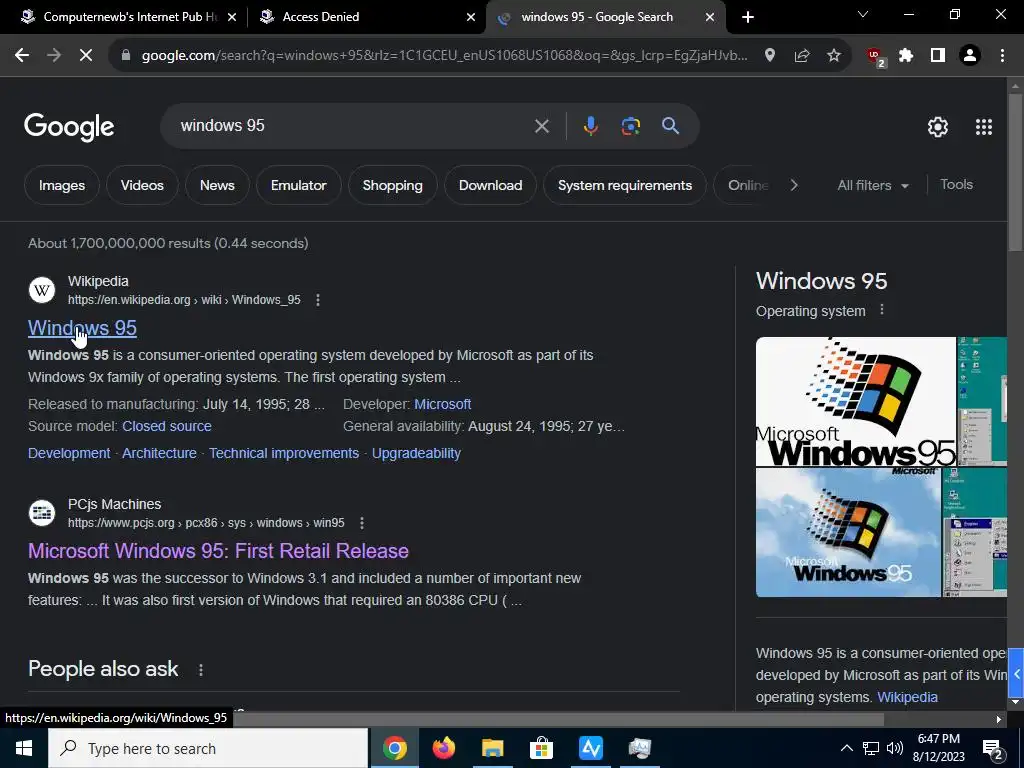Open the Windows 95 clouds logo image
1024x768 pixels.
848,533
